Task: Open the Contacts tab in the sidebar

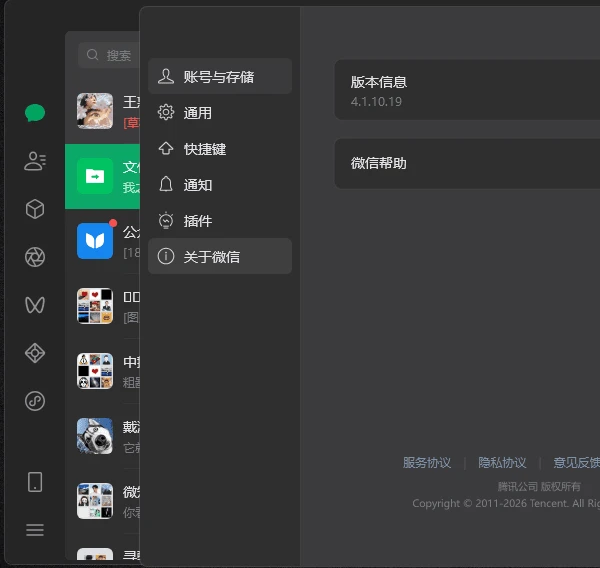Action: click(35, 161)
